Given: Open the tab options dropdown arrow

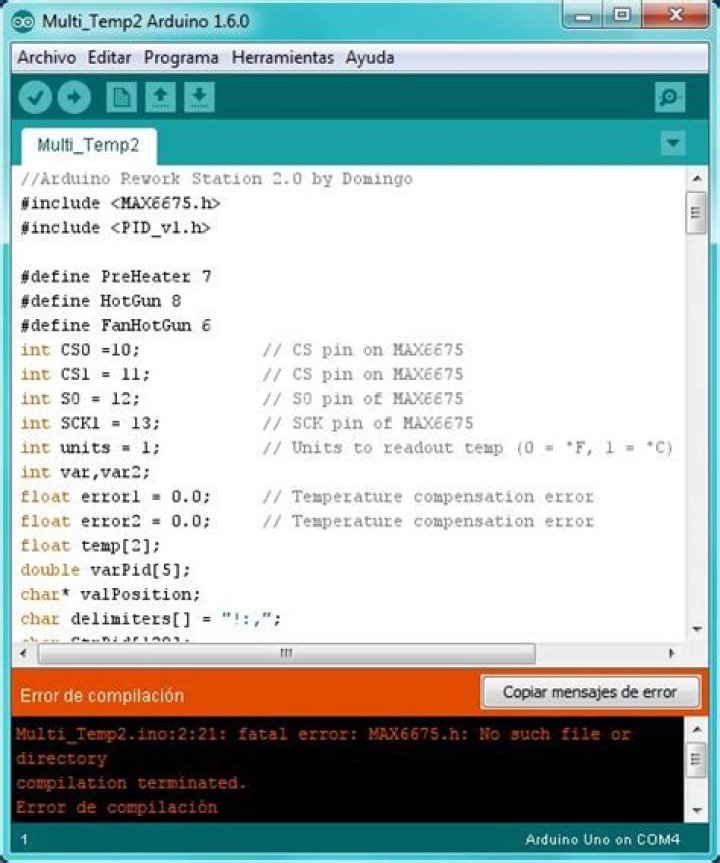Looking at the screenshot, I should click(x=673, y=143).
